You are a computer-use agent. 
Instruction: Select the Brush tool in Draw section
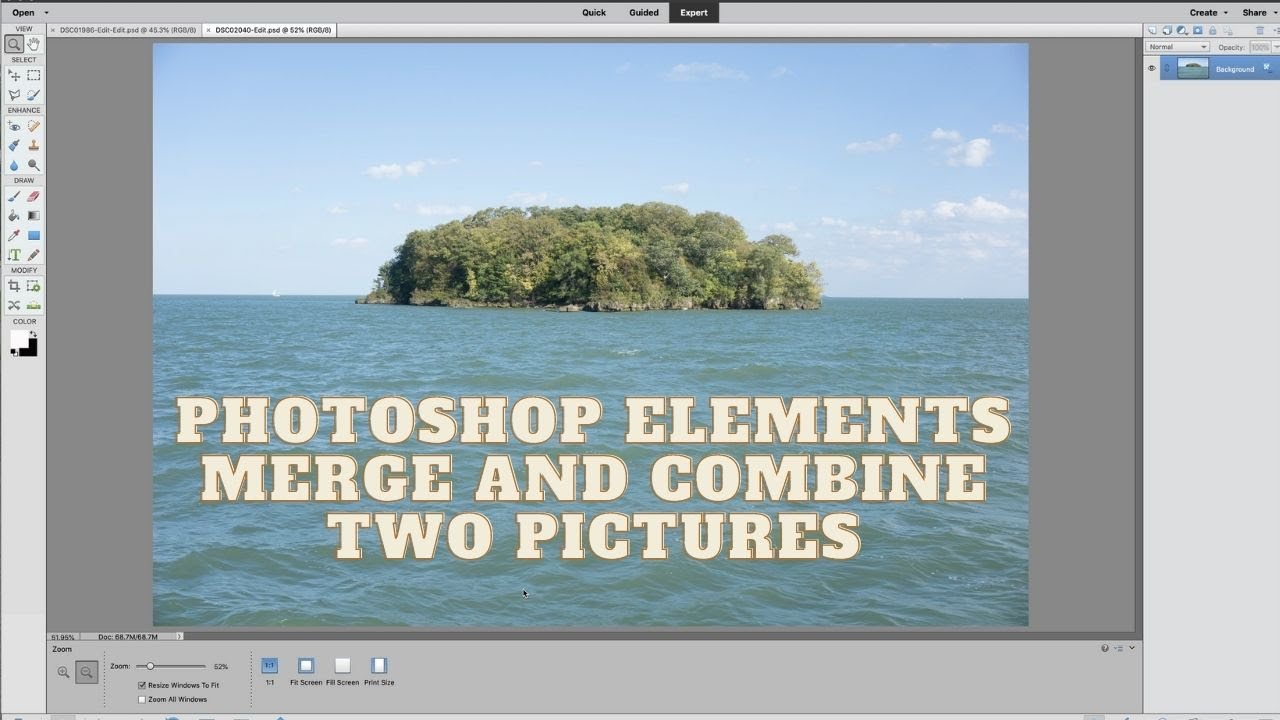[14, 196]
